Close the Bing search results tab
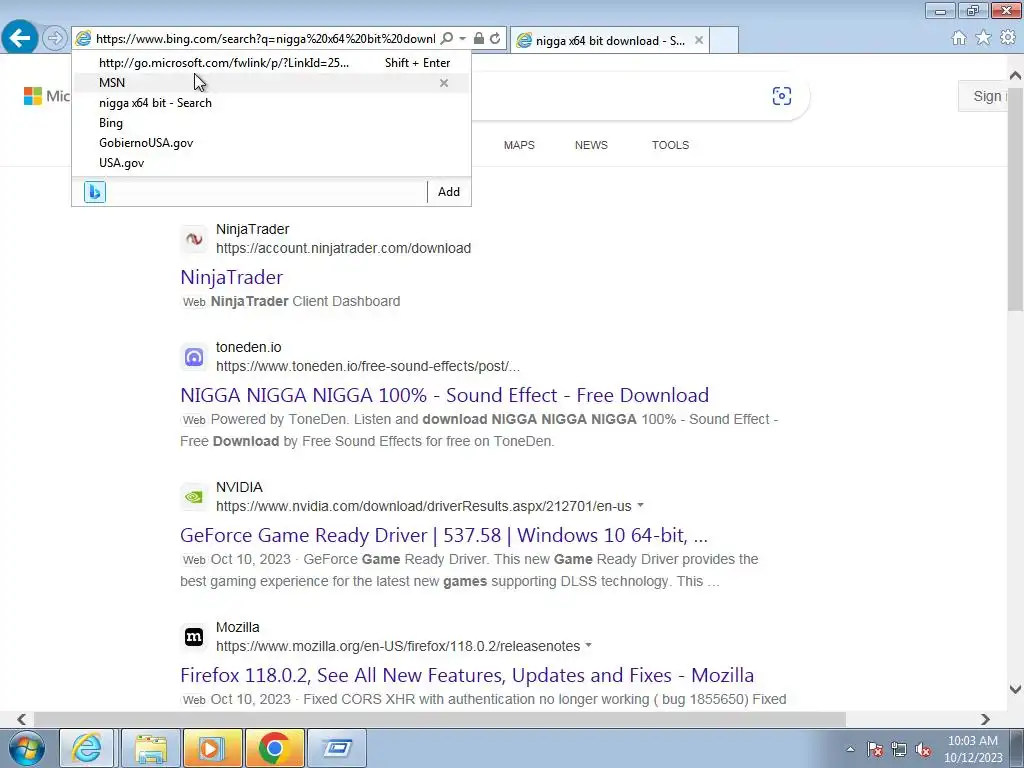This screenshot has width=1024, height=768. click(699, 40)
